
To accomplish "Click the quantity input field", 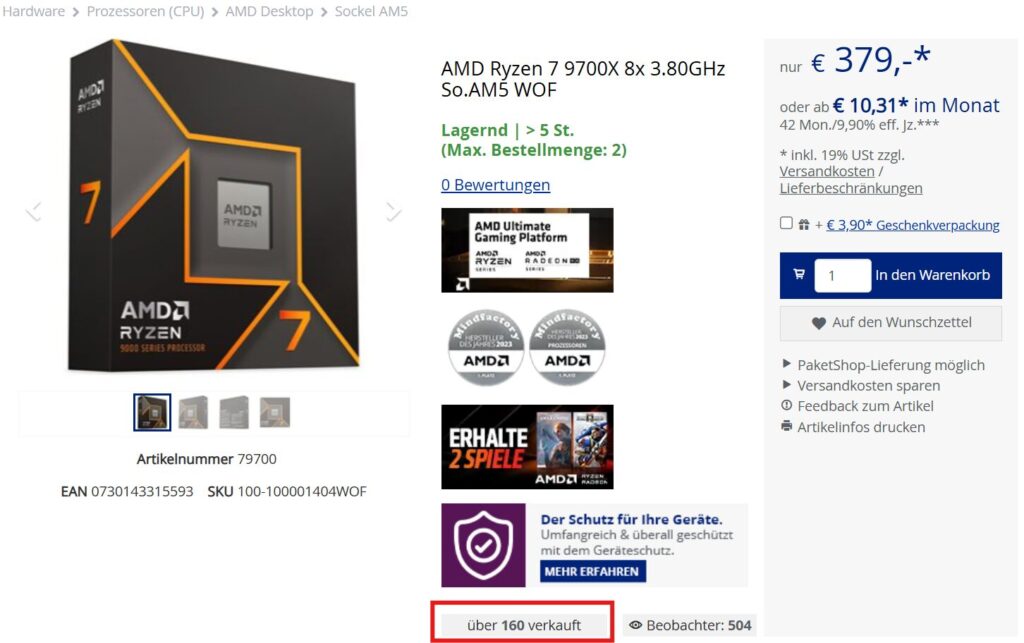I will (x=842, y=275).
